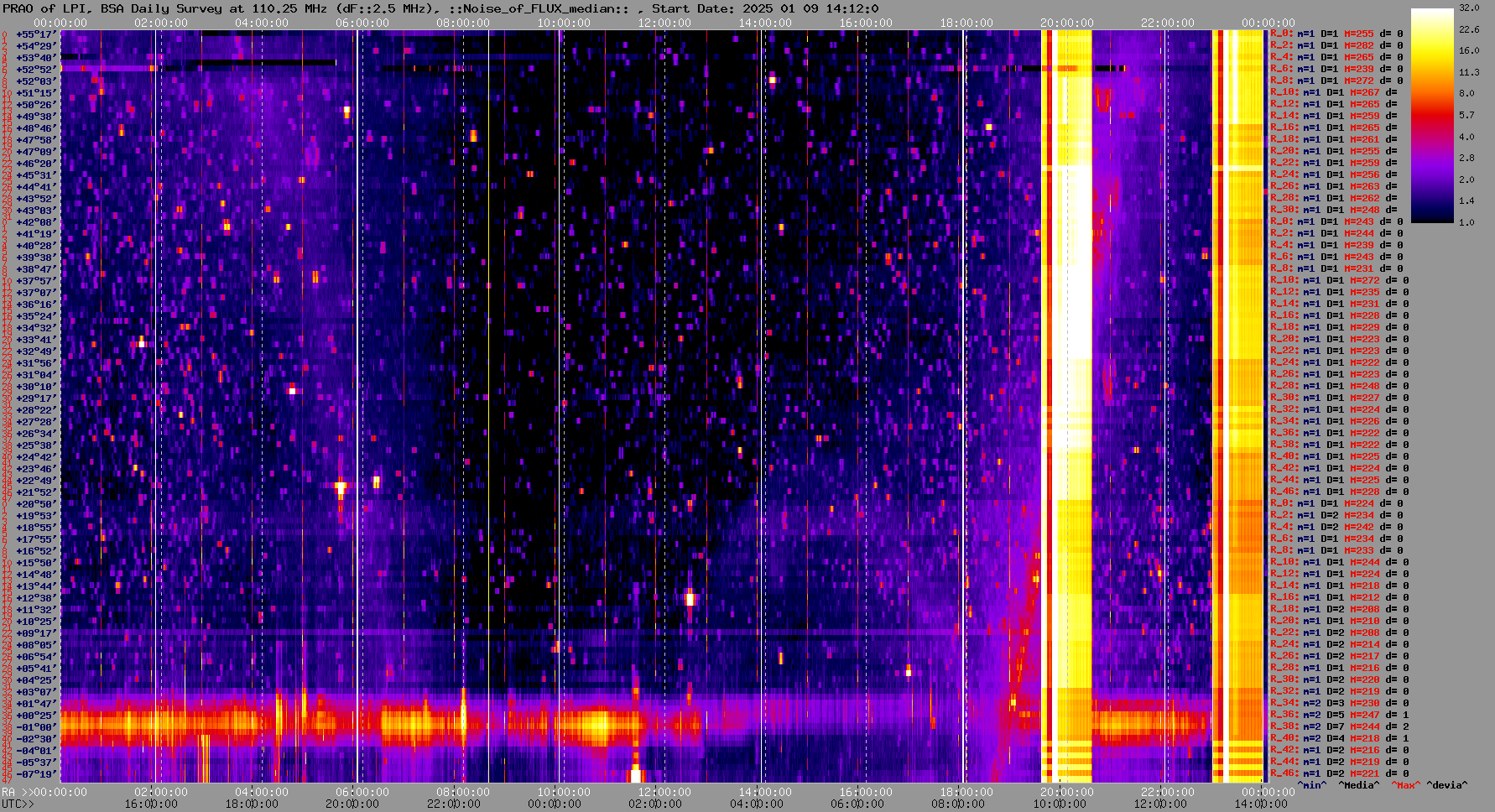The width and height of the screenshot is (1495, 812).
Task: Click the declination label -04°01'
Action: 36,751
